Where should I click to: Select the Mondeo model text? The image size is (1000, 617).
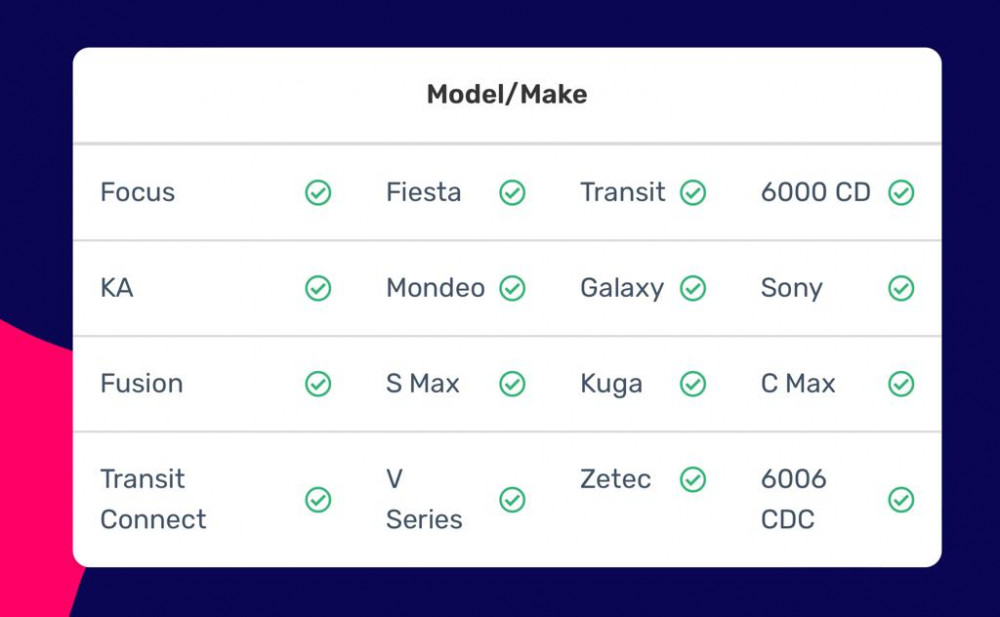[436, 288]
